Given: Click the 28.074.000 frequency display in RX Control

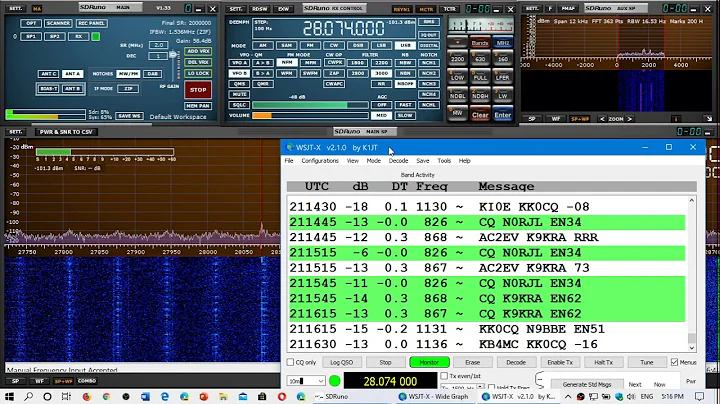Looking at the screenshot, I should (343, 28).
